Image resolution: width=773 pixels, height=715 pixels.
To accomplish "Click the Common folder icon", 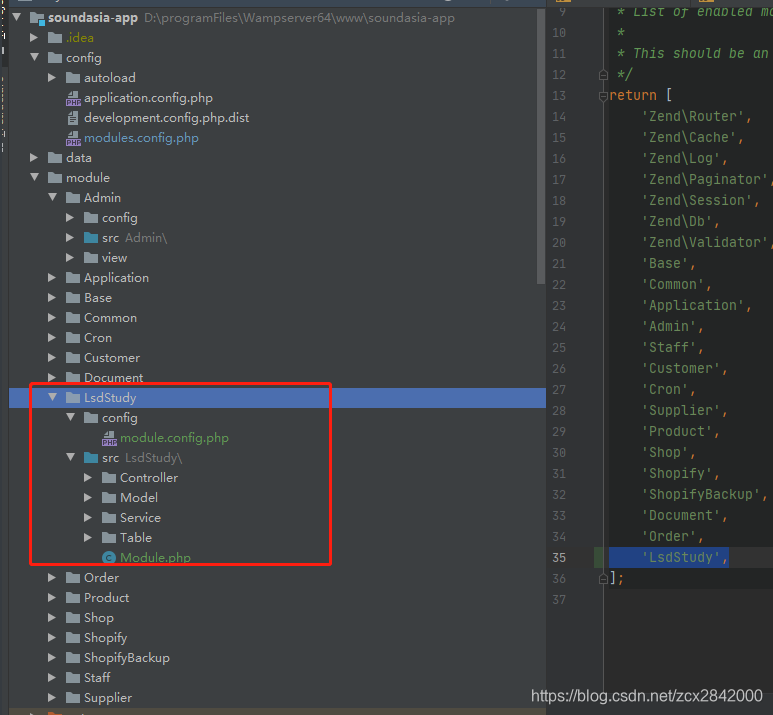I will point(73,318).
